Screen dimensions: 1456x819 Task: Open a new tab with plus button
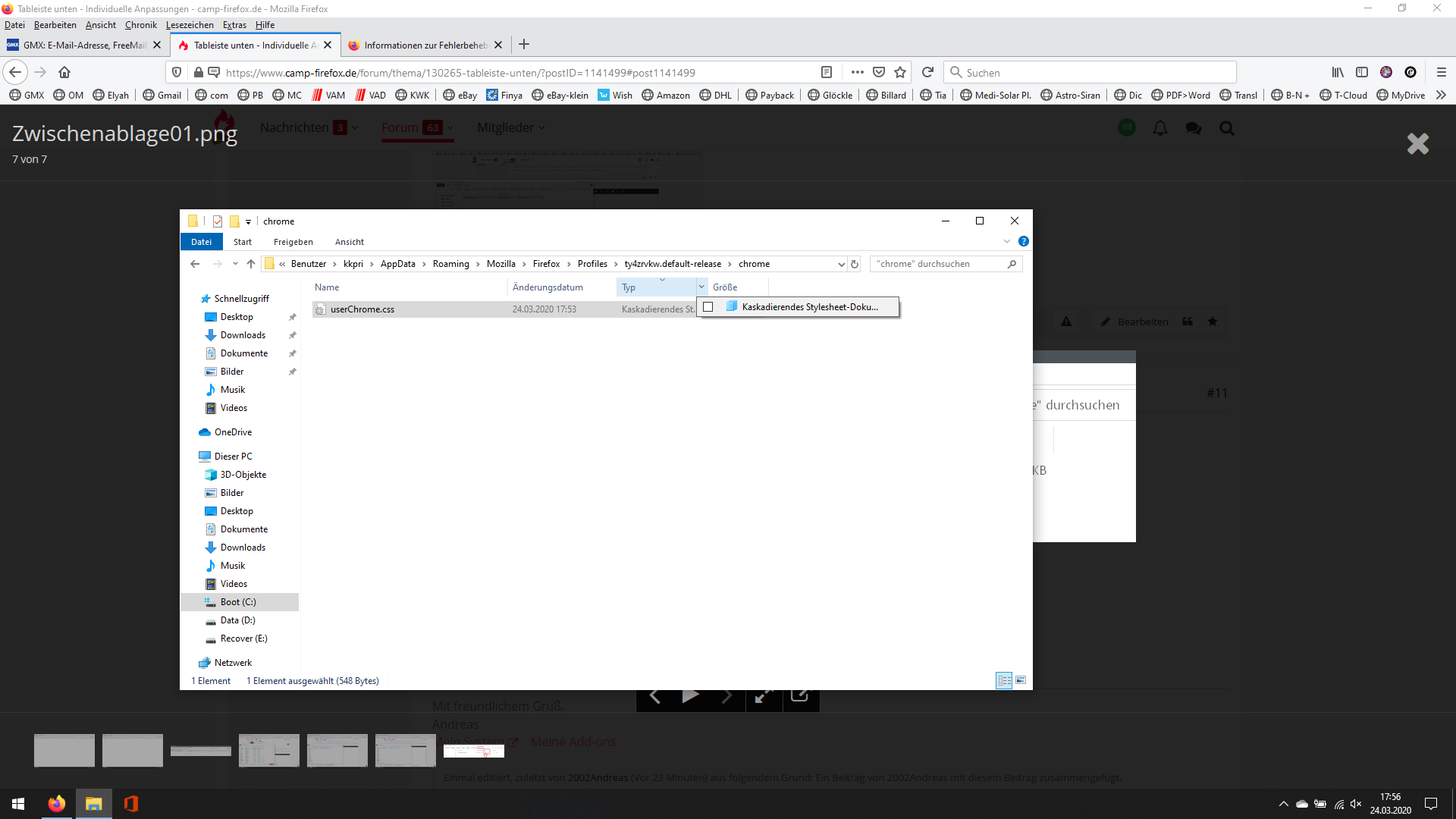[x=524, y=45]
